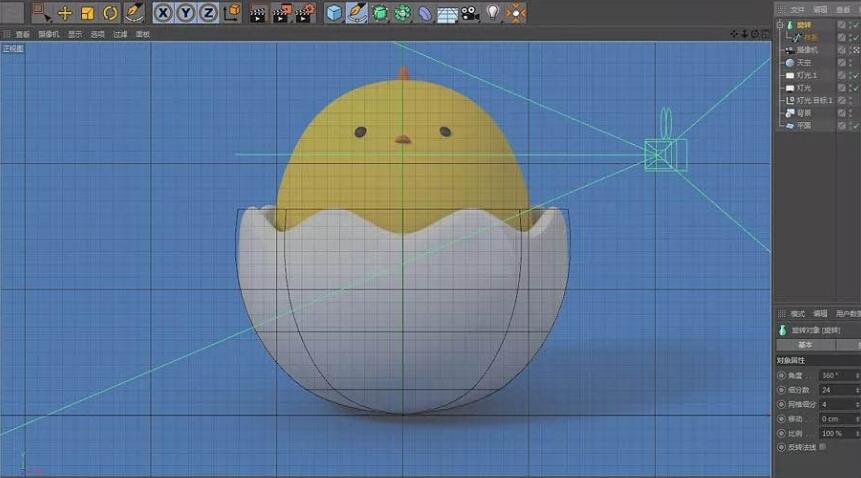This screenshot has height=478, width=861.
Task: Click the viewport rotate navigation icon
Action: click(x=755, y=34)
